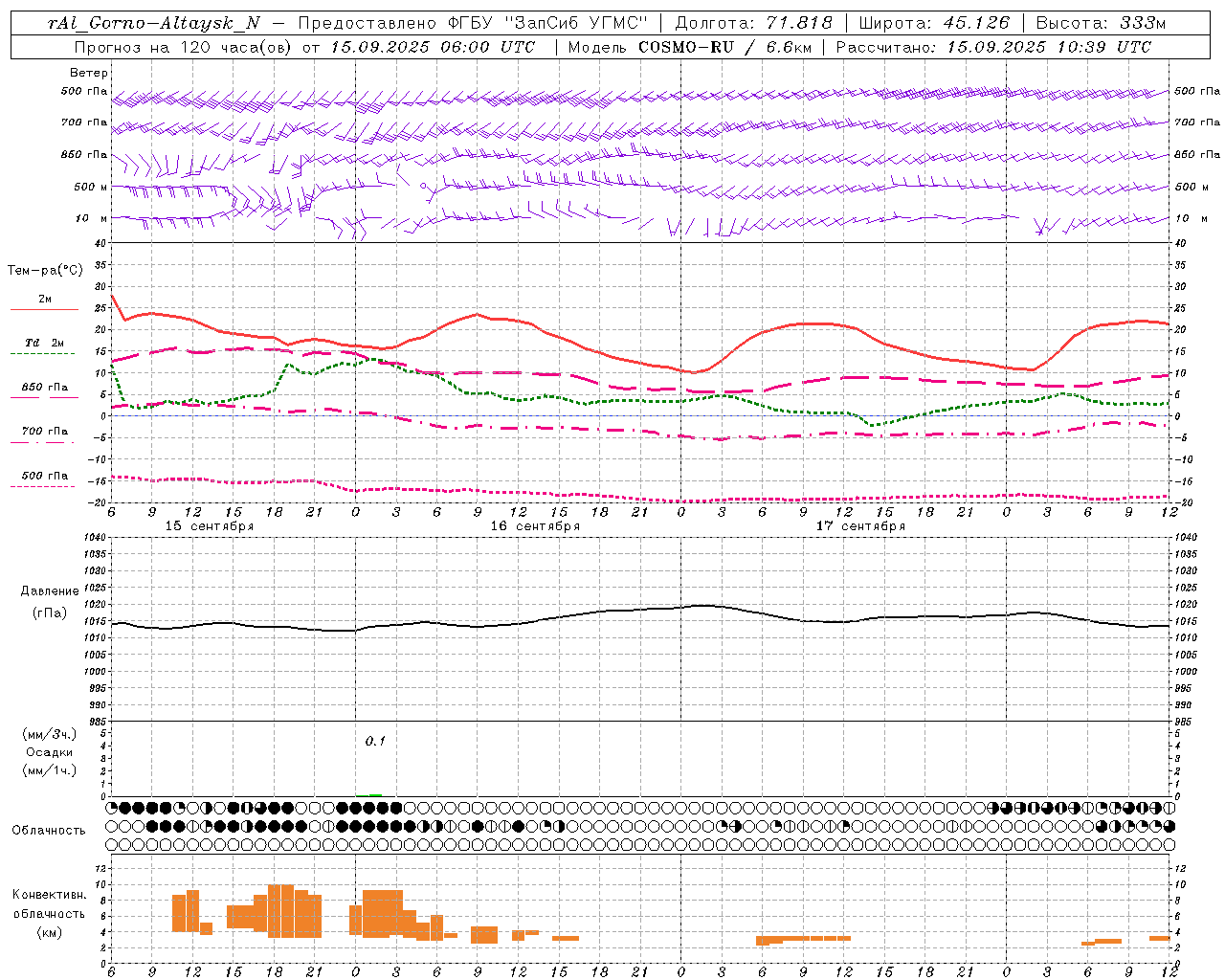This screenshot has width=1225, height=980.
Task: Select the text Предоставлено ФГБУ "ЗапСиб УГМС"
Action: point(474,24)
